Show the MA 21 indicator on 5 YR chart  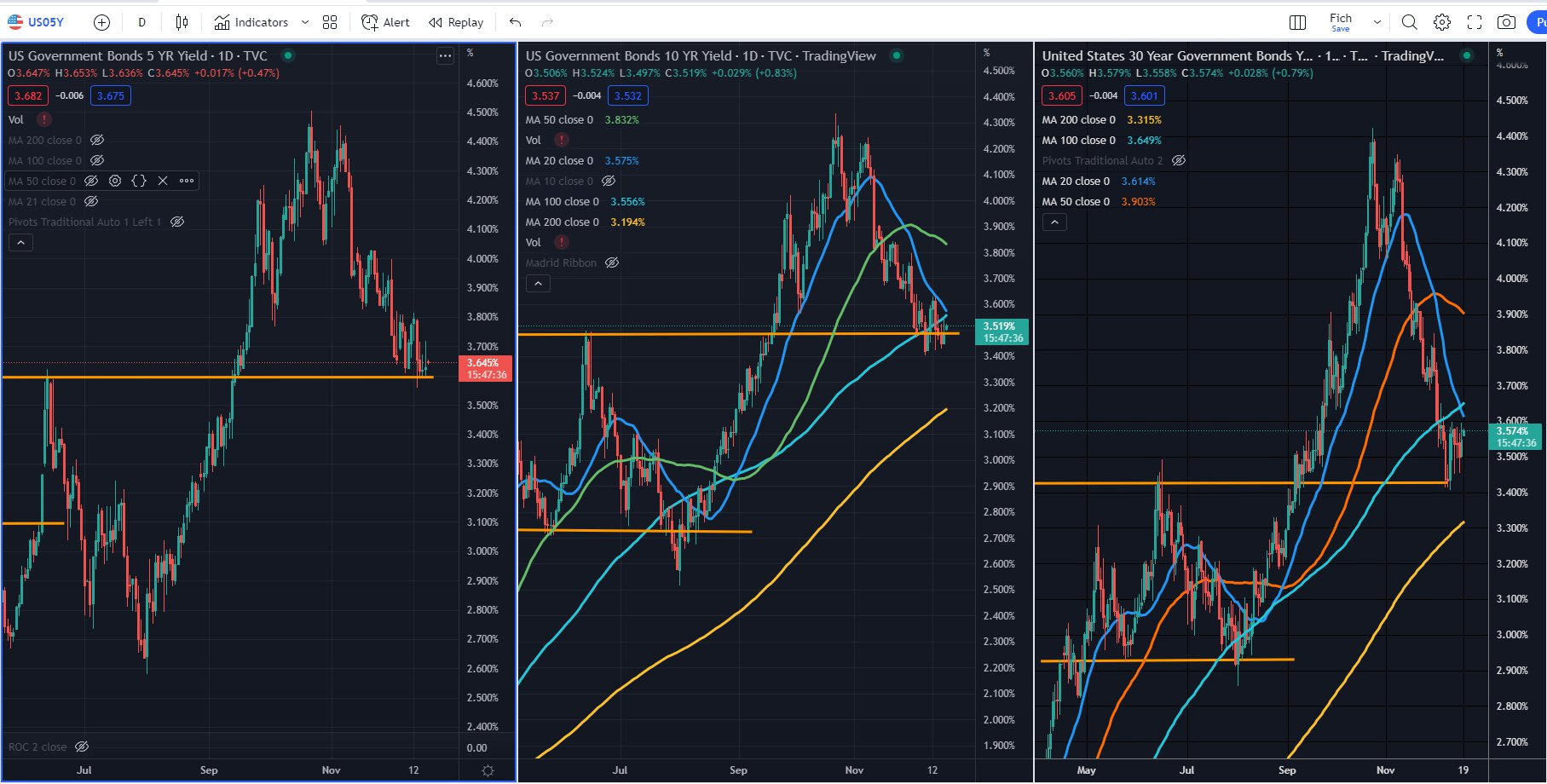(91, 201)
